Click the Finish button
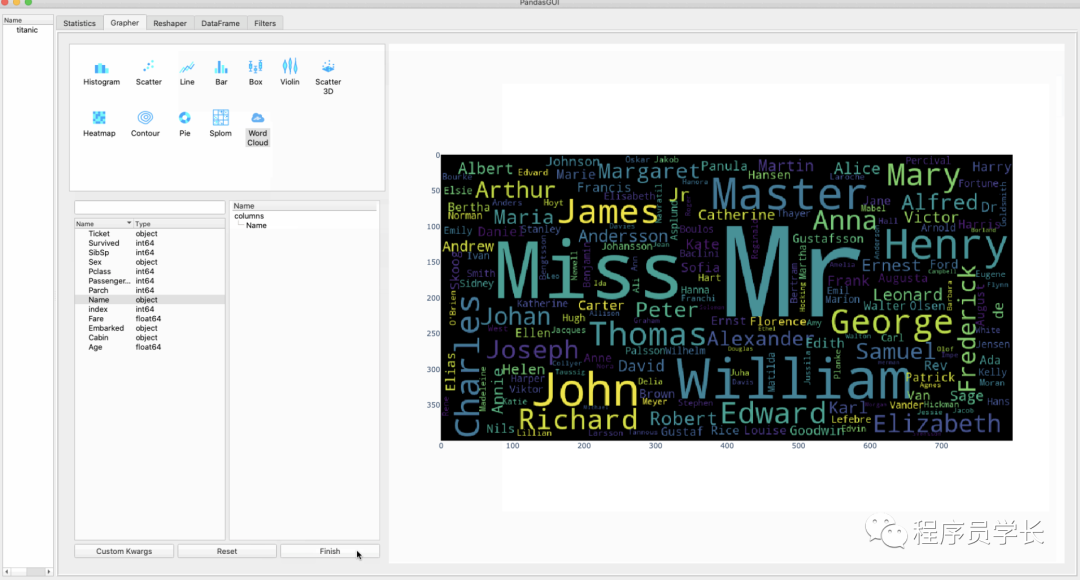Screen dimensions: 1080x580 pyautogui.click(x=330, y=551)
